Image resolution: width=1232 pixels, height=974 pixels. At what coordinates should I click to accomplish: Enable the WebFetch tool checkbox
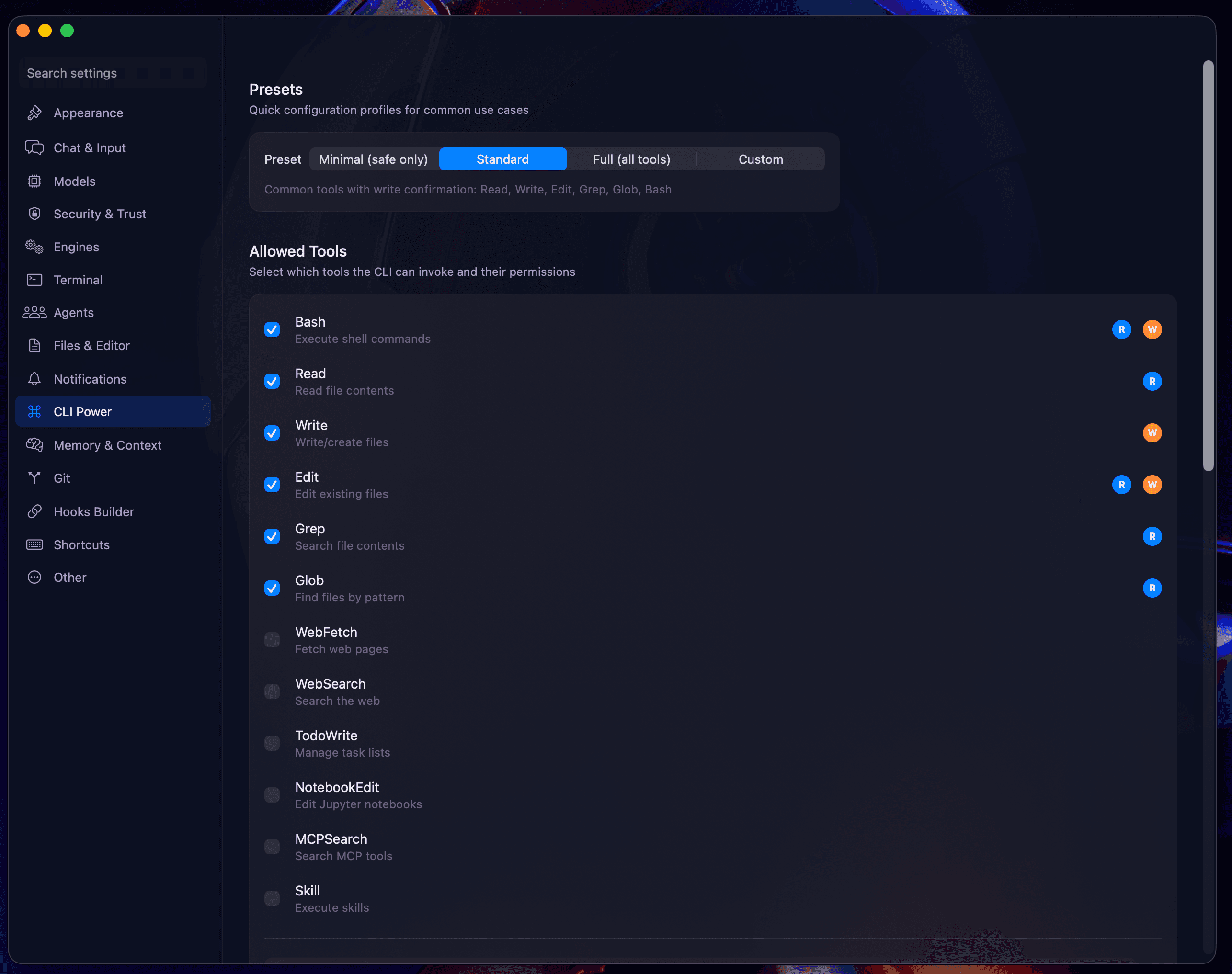coord(272,640)
